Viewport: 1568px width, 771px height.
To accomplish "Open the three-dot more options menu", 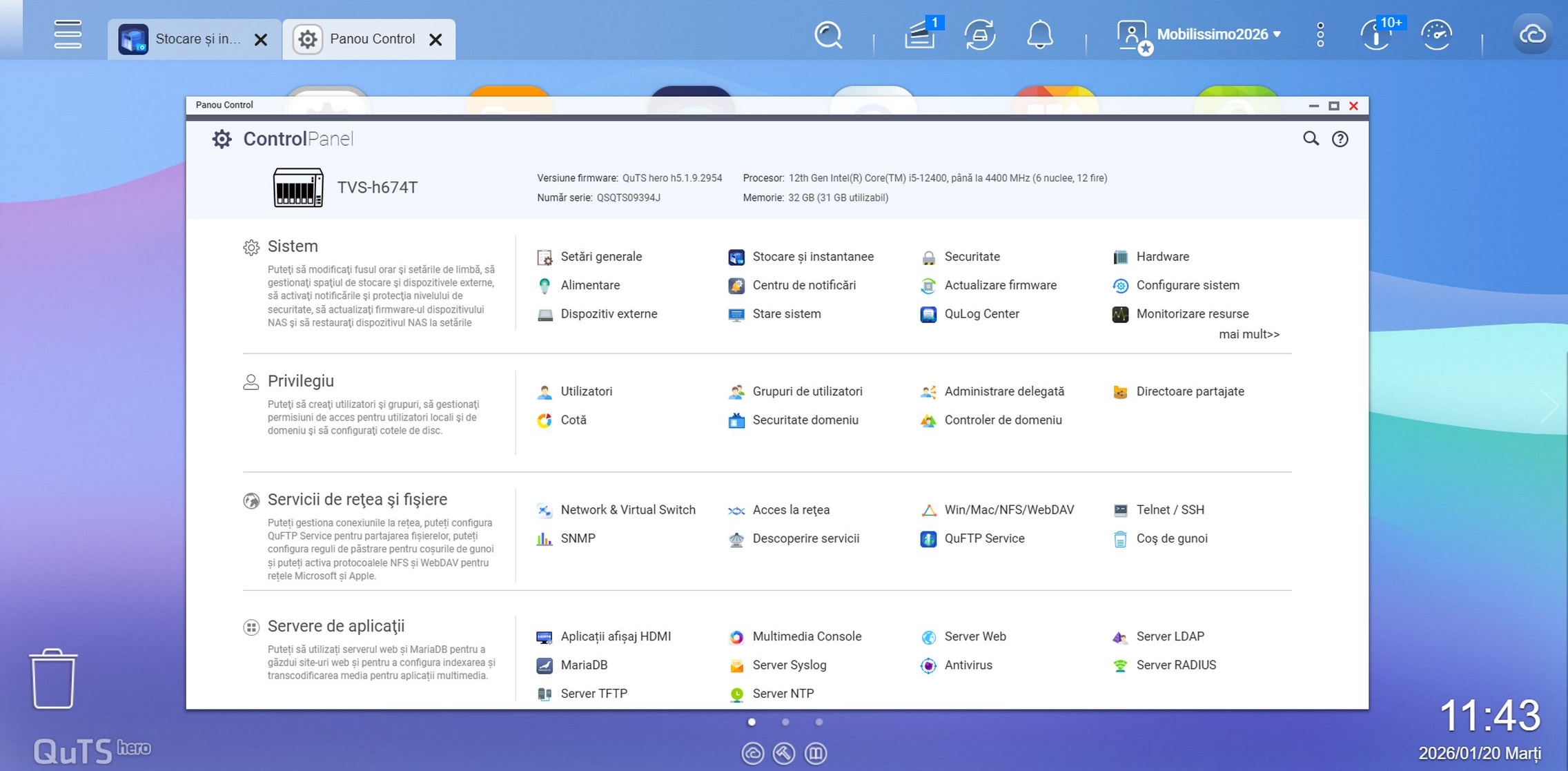I will pos(1320,35).
